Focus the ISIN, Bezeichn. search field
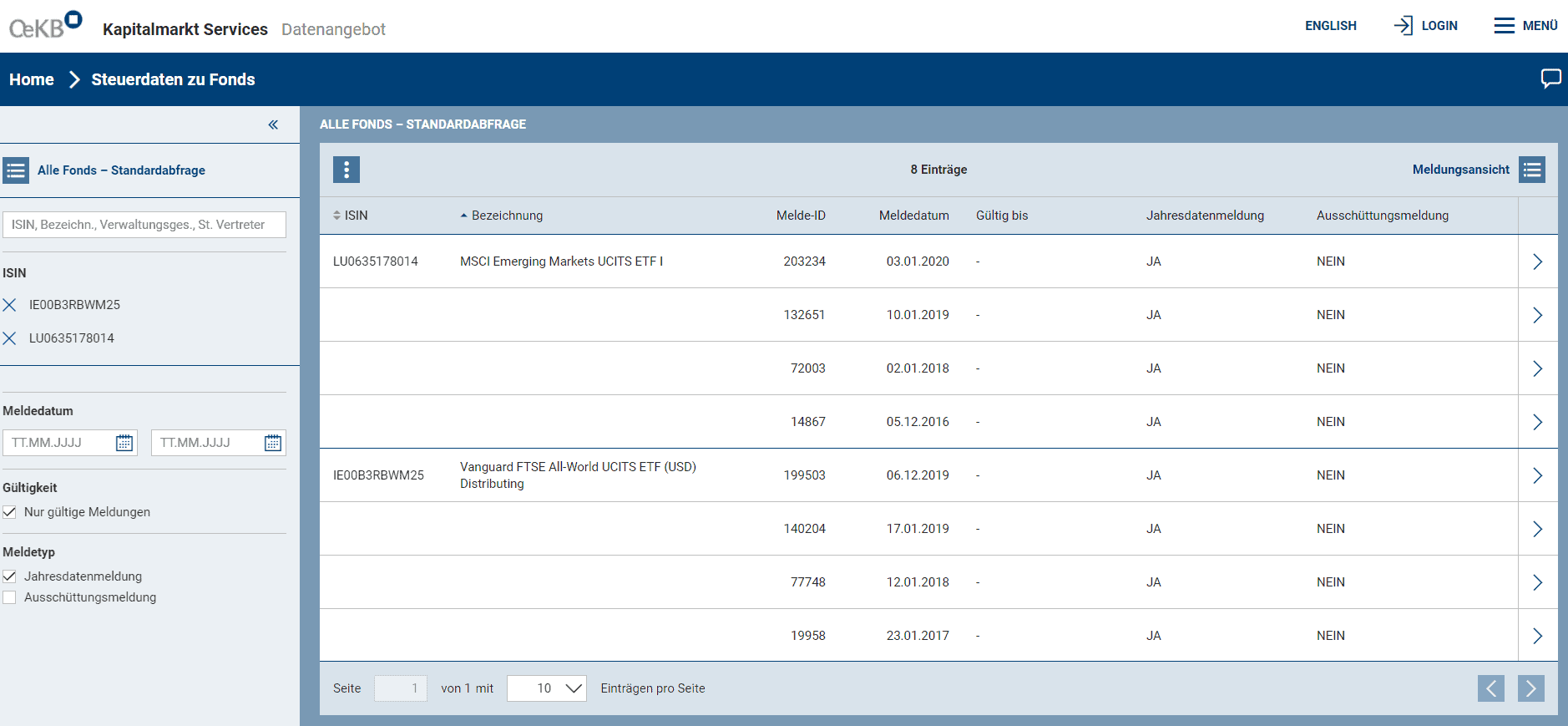 point(144,225)
